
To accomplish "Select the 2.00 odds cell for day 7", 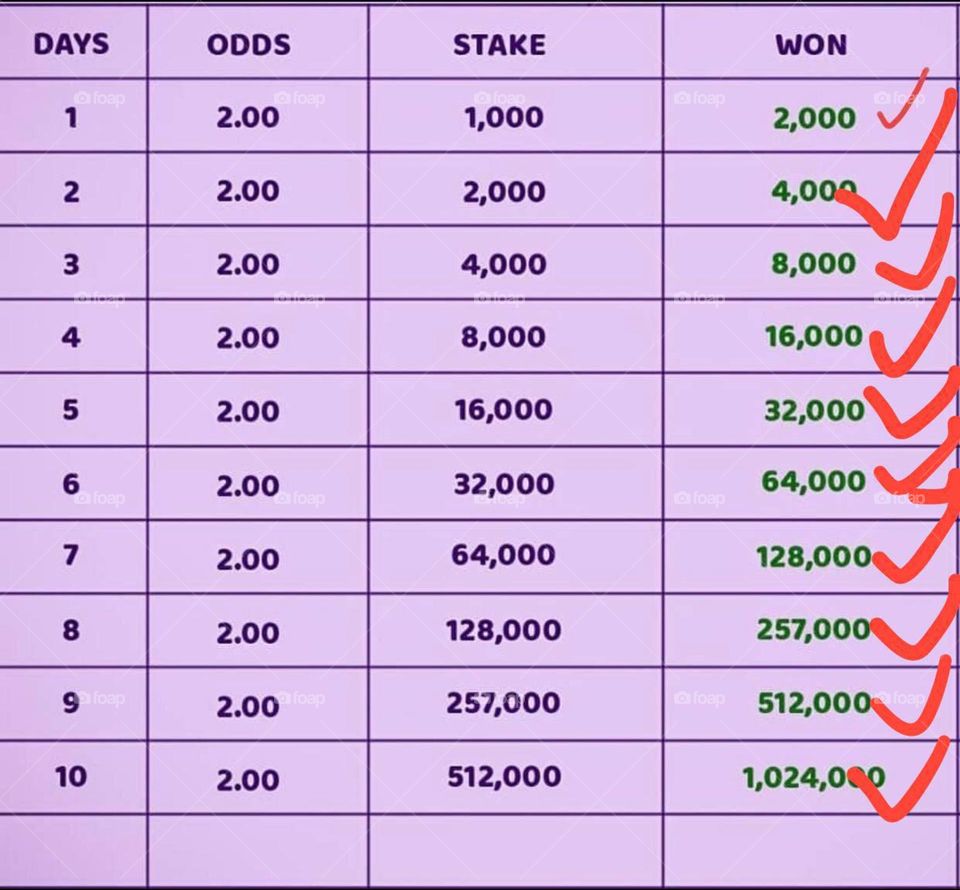I will pos(248,557).
